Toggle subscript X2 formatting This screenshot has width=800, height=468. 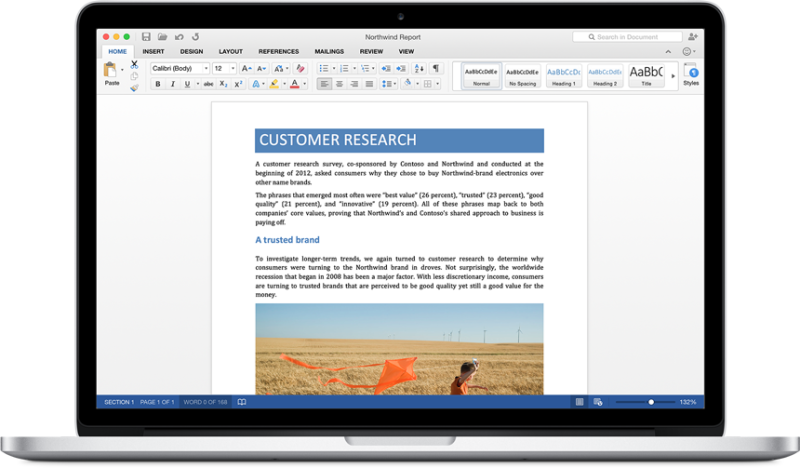pyautogui.click(x=223, y=84)
